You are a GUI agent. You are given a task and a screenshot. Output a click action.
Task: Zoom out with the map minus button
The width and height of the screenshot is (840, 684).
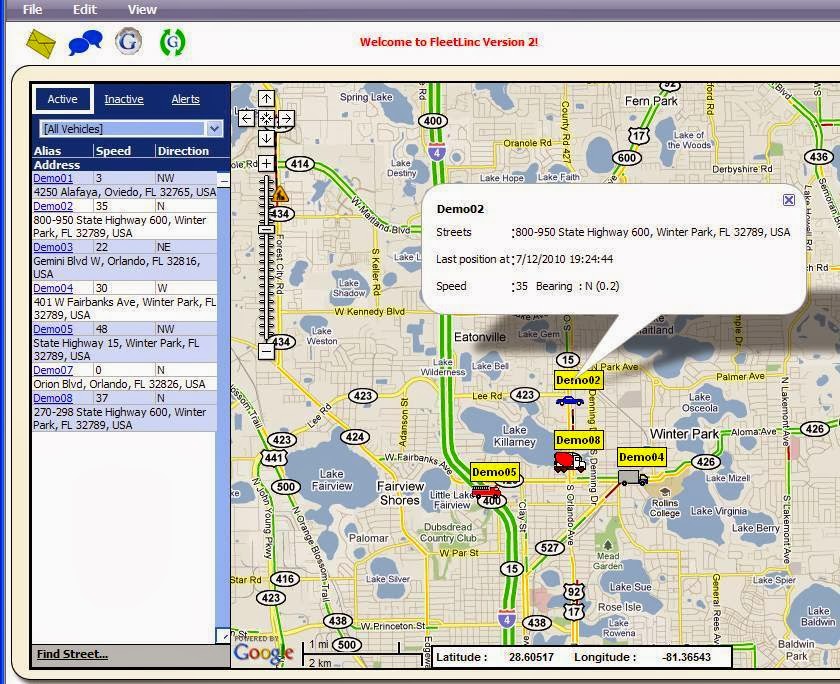click(266, 351)
